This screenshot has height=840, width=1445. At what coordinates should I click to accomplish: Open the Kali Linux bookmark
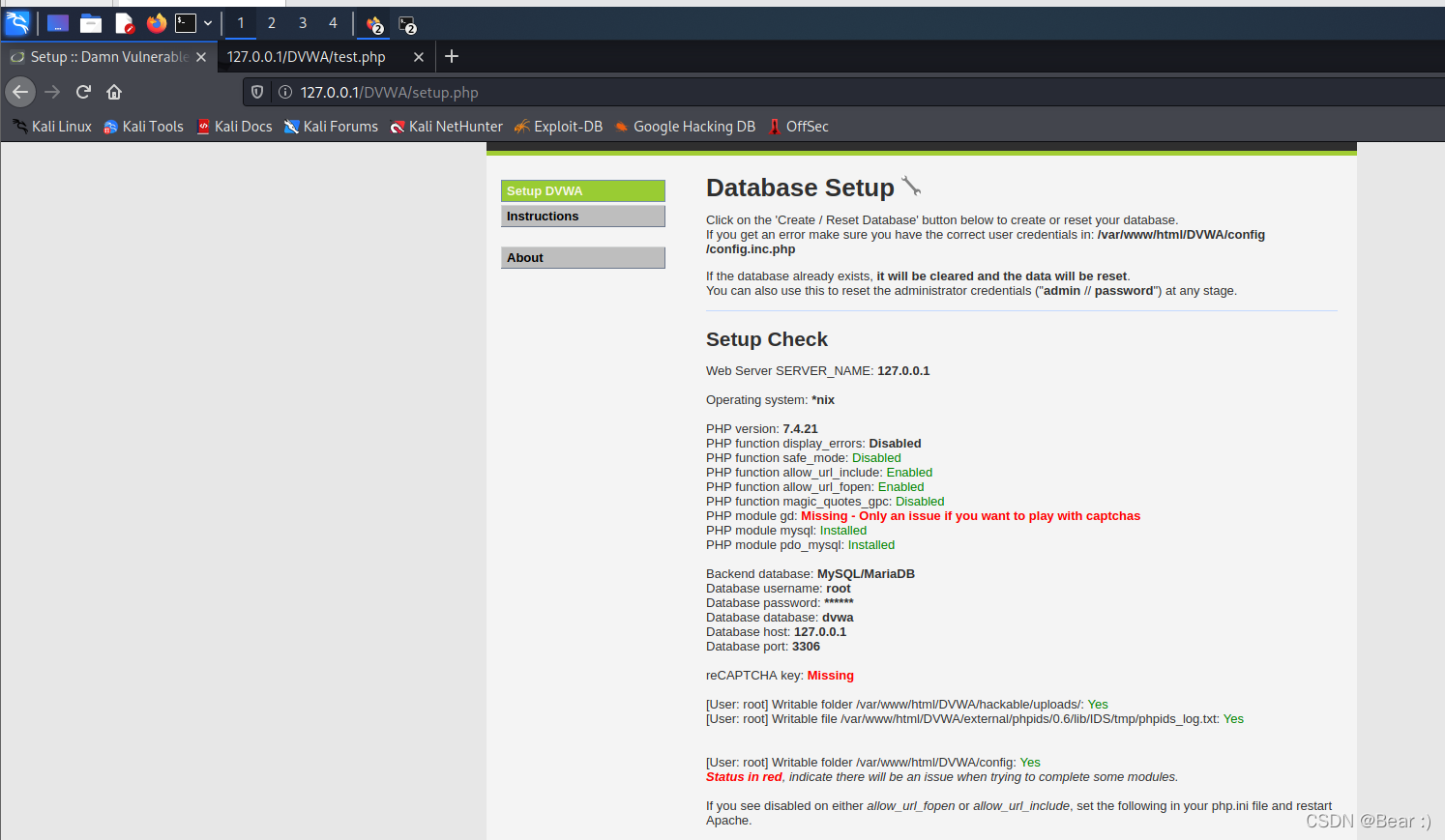(x=52, y=127)
